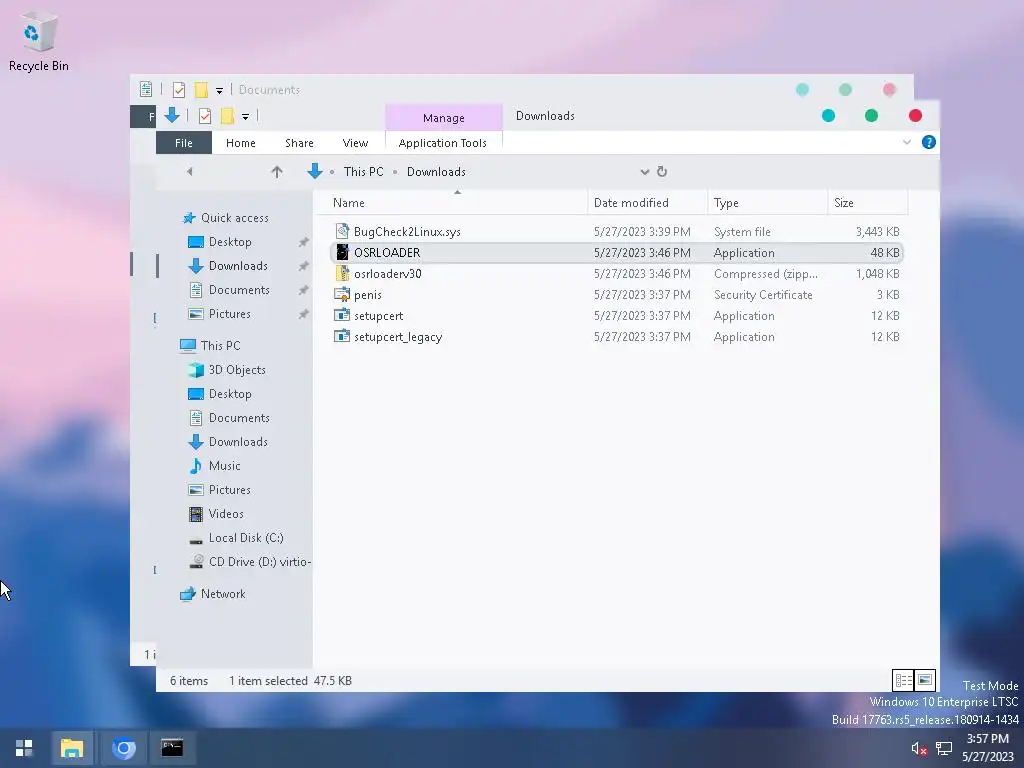The image size is (1024, 768).
Task: Open the taskbar clock showing 3:57 PM
Action: click(x=987, y=748)
